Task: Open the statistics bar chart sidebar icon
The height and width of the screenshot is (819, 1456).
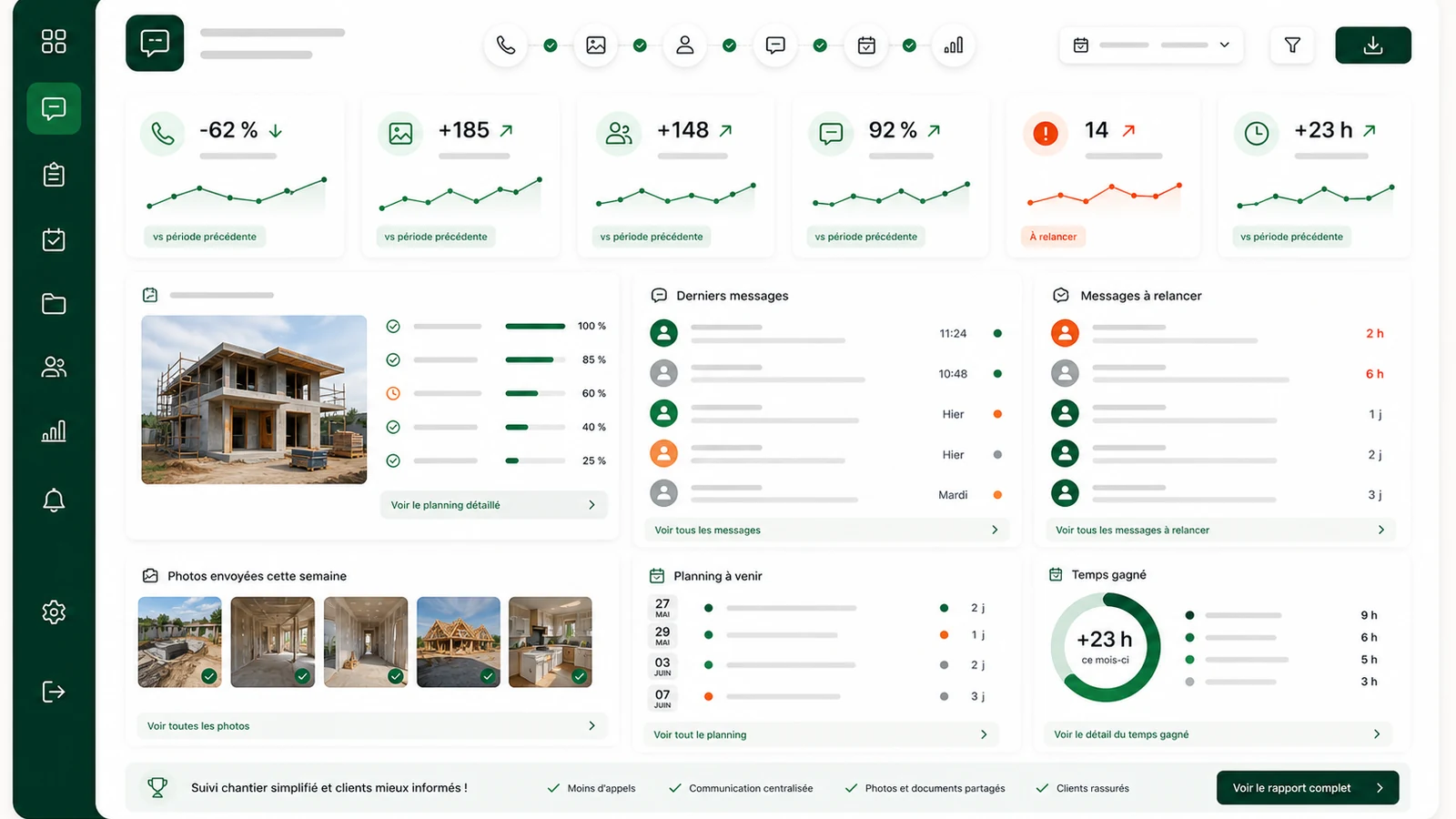Action: [54, 431]
